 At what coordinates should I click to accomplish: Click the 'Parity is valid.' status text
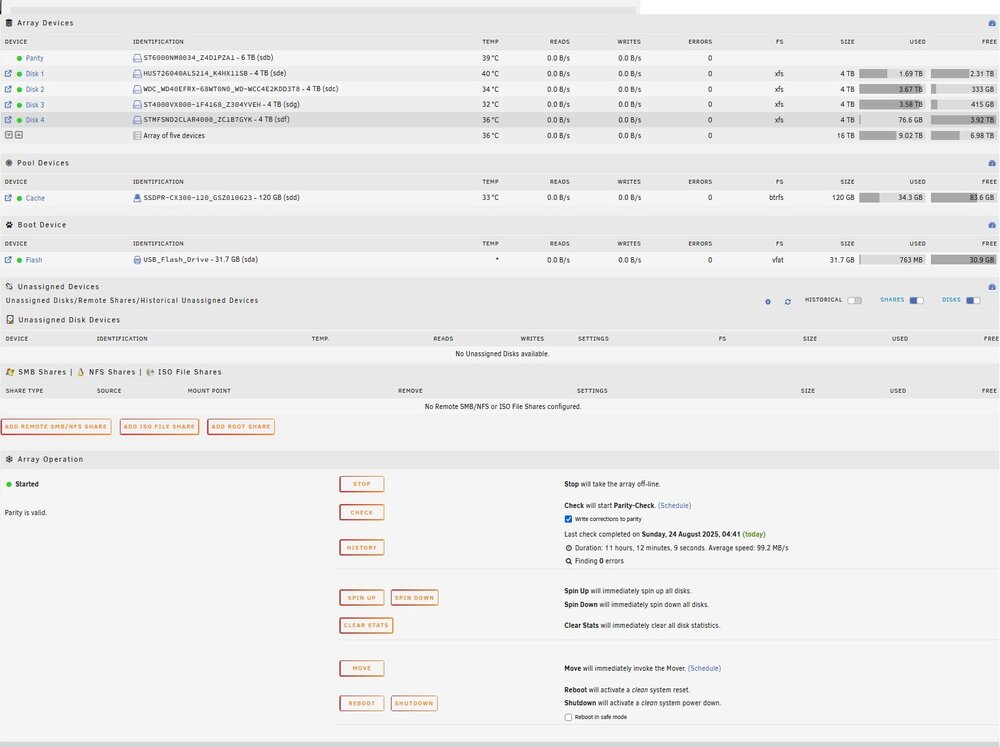coord(26,513)
